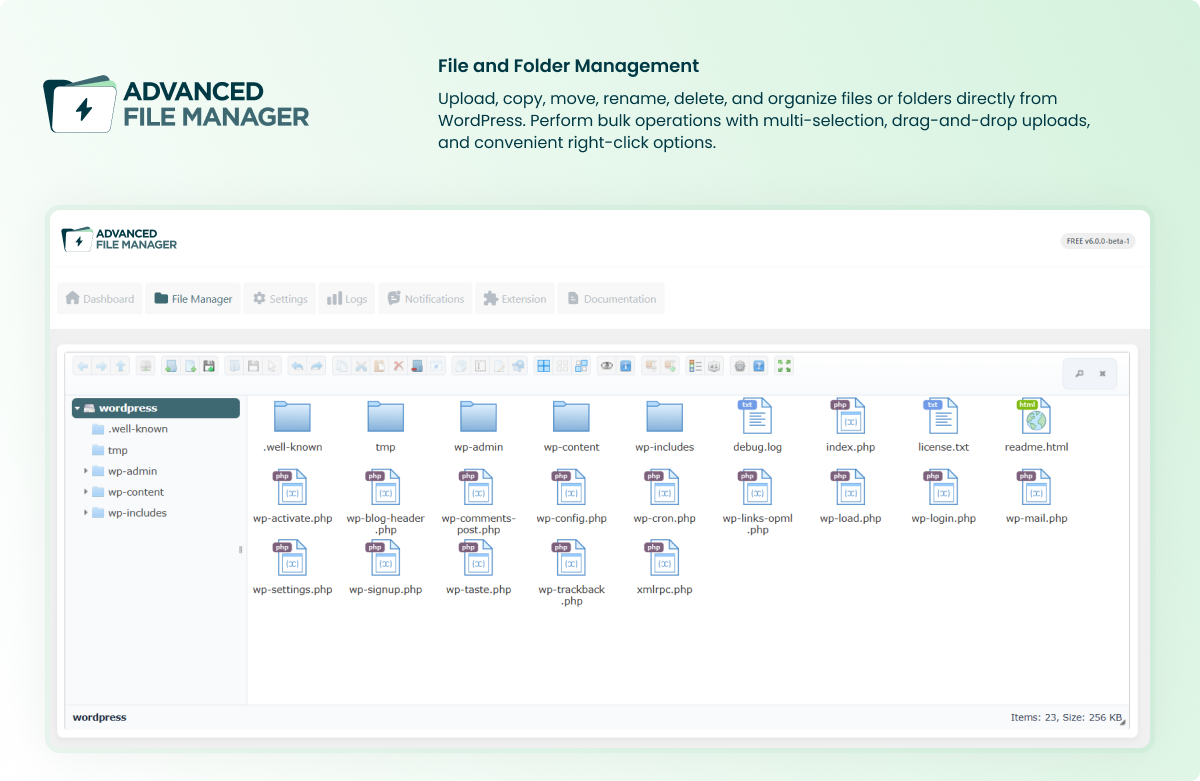Select the wp-admin folder thumbnail

(479, 417)
